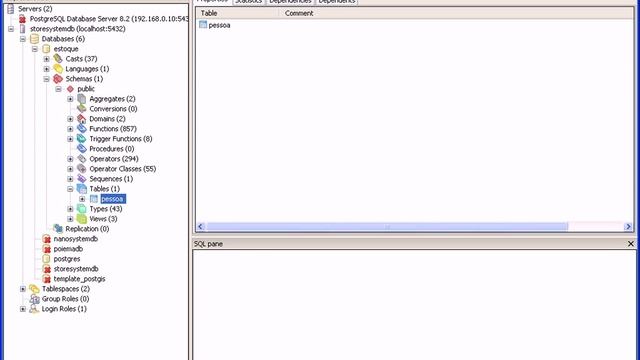
Task: Click the Login Roles (1) icon
Action: 34,309
